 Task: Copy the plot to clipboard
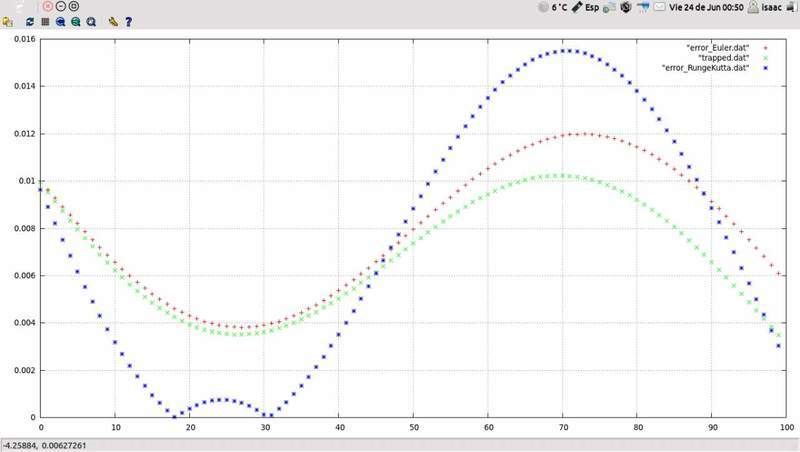[8, 21]
